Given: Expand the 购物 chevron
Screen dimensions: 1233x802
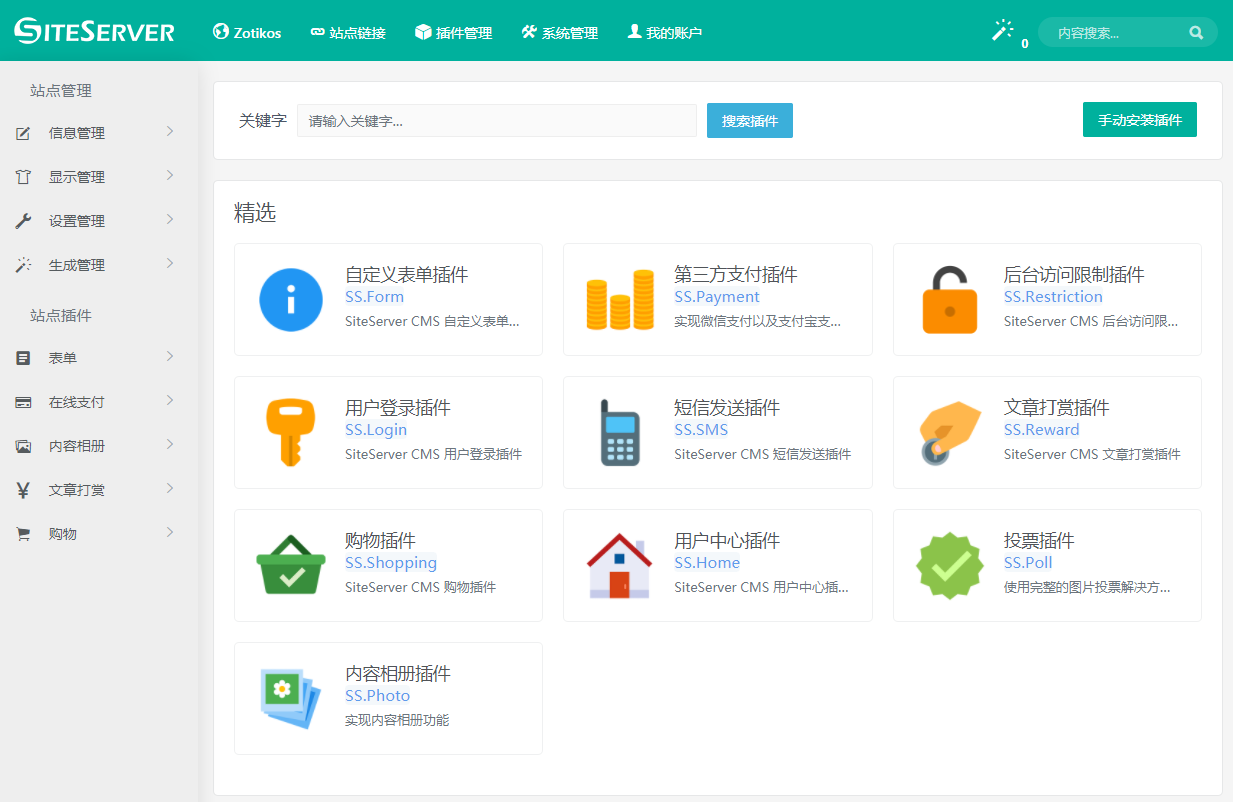Looking at the screenshot, I should coord(170,532).
